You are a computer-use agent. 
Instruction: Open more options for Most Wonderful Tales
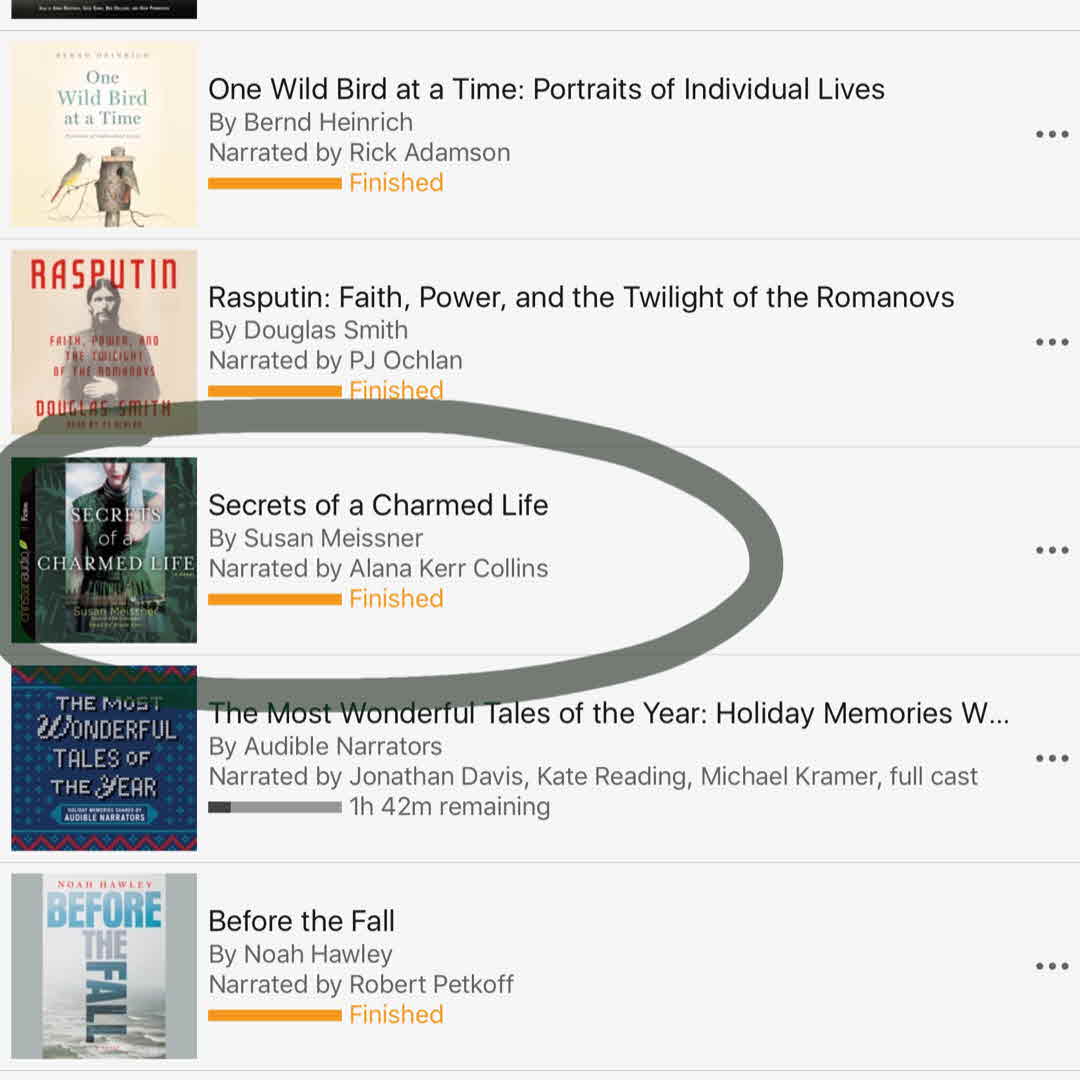click(1052, 759)
